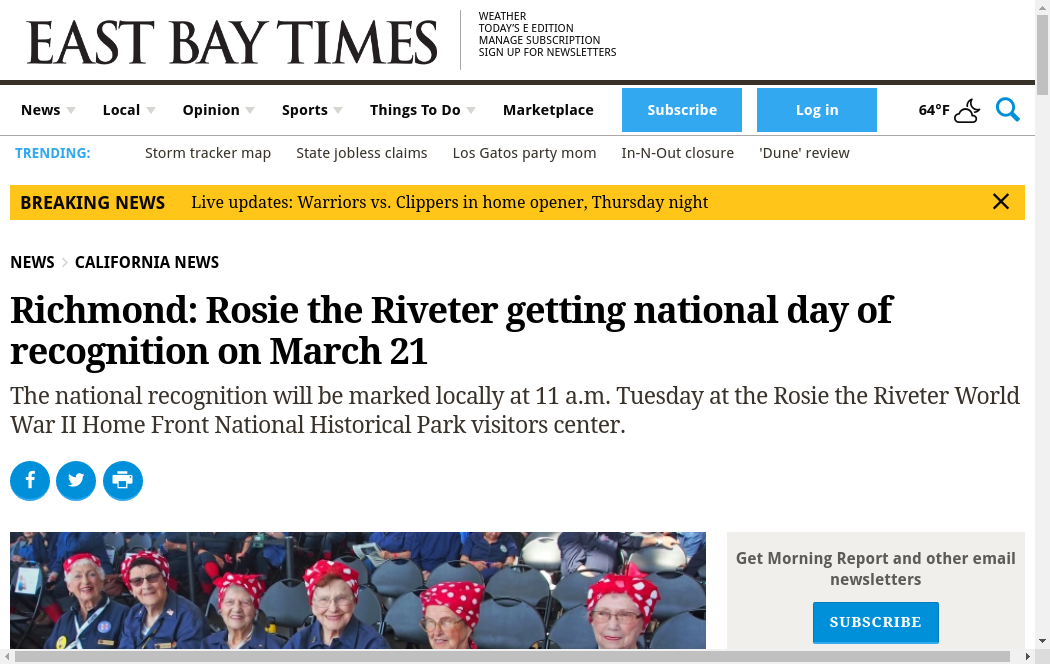The width and height of the screenshot is (1050, 664).
Task: Share article via Twitter icon
Action: 76,481
